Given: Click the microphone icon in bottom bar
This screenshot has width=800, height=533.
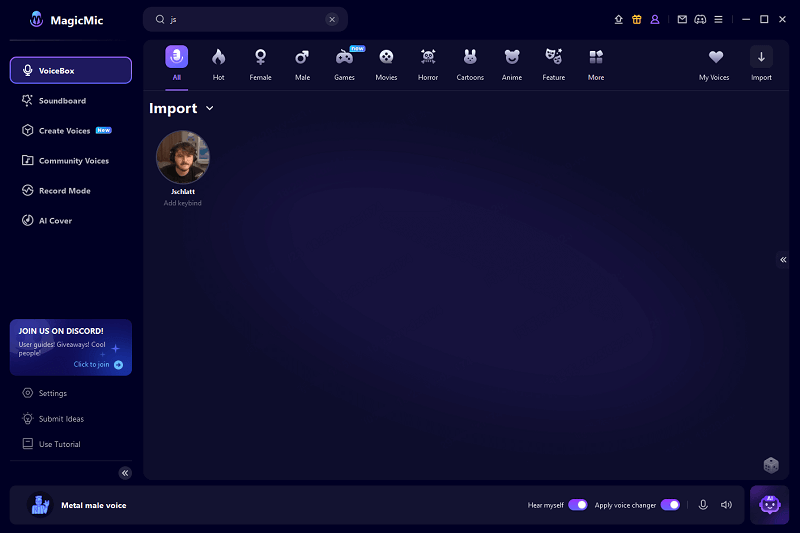Looking at the screenshot, I should (703, 505).
